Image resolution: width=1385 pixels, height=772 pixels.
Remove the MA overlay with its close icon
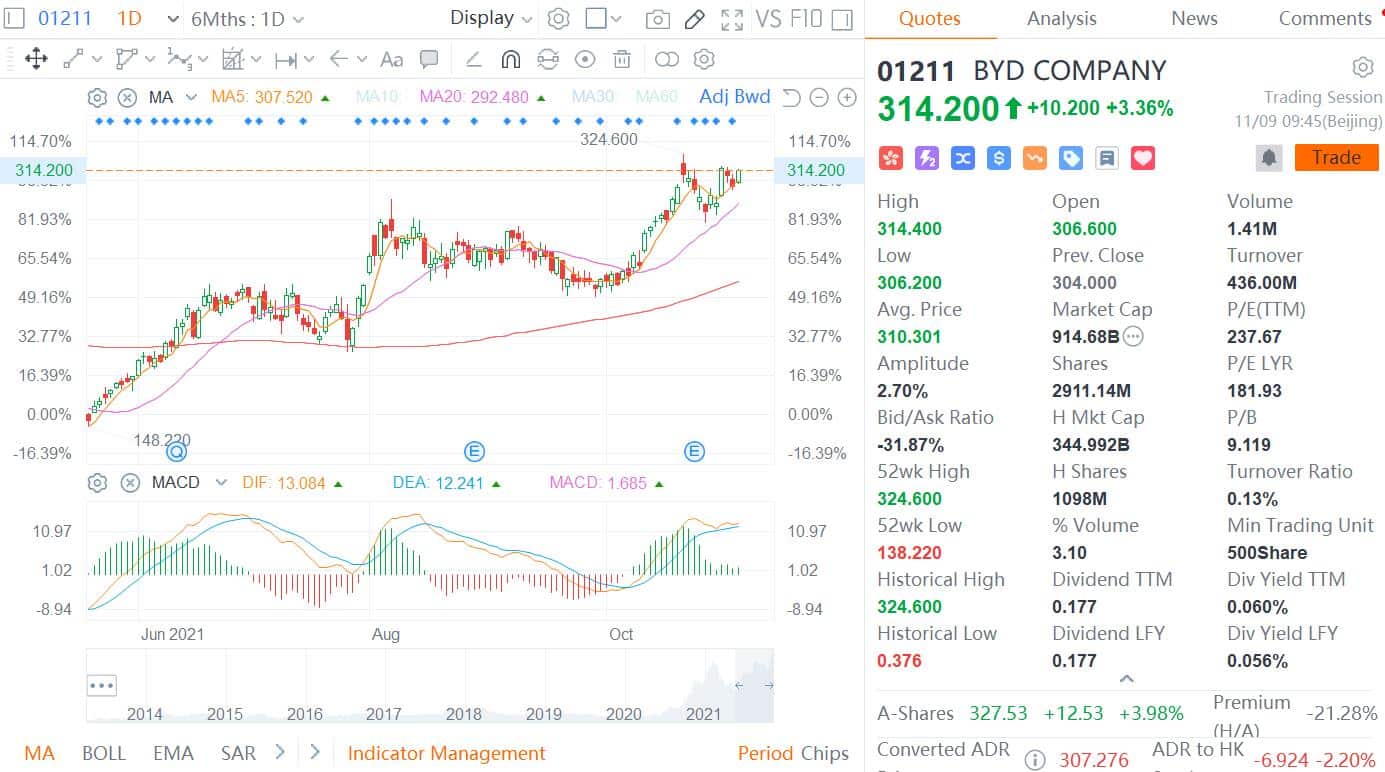point(129,96)
